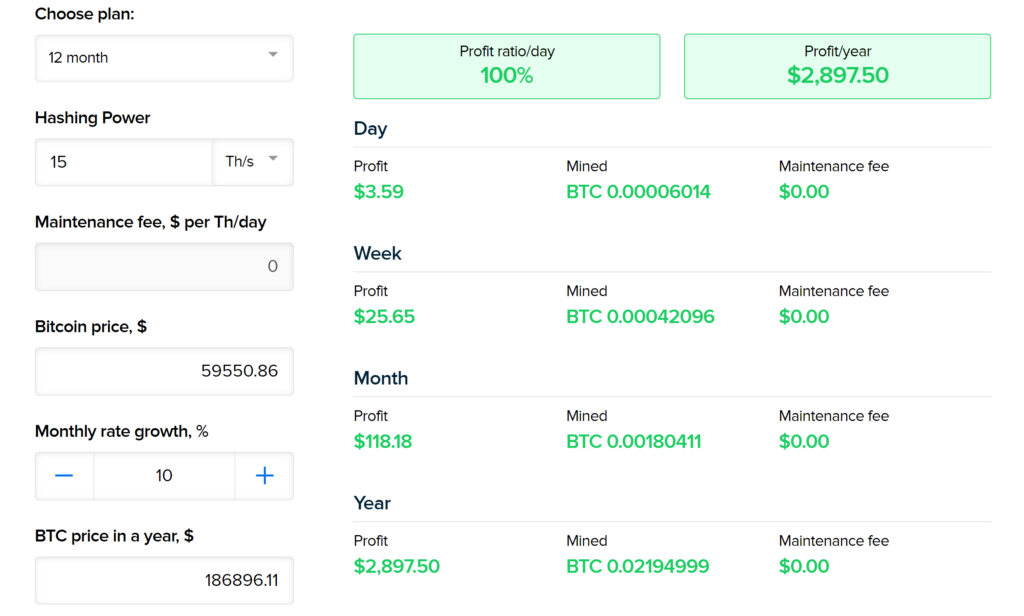This screenshot has width=1024, height=616.
Task: Increase monthly rate growth with plus
Action: point(264,476)
